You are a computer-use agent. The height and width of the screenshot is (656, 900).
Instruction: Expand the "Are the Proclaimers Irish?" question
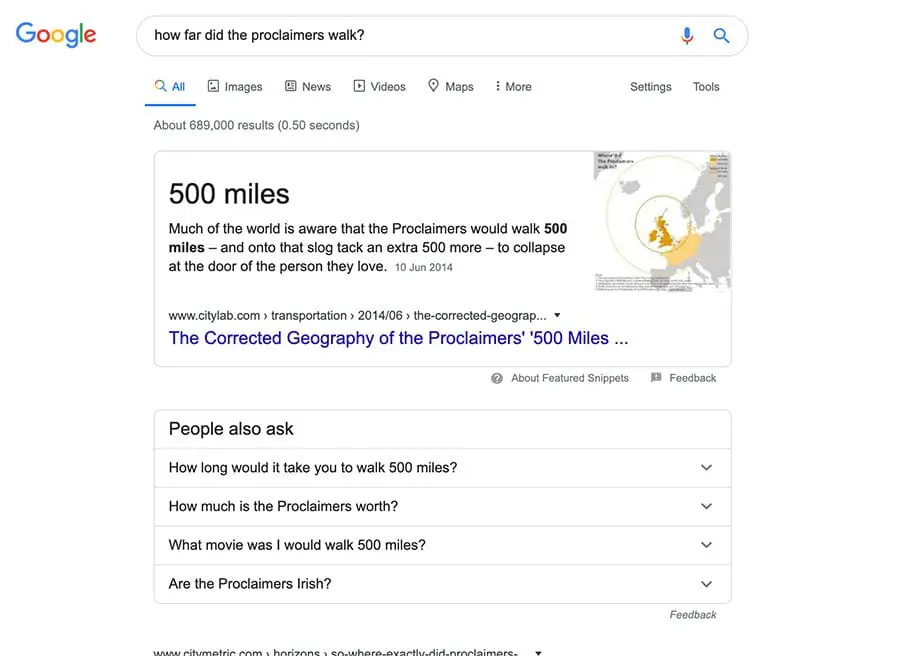(706, 584)
